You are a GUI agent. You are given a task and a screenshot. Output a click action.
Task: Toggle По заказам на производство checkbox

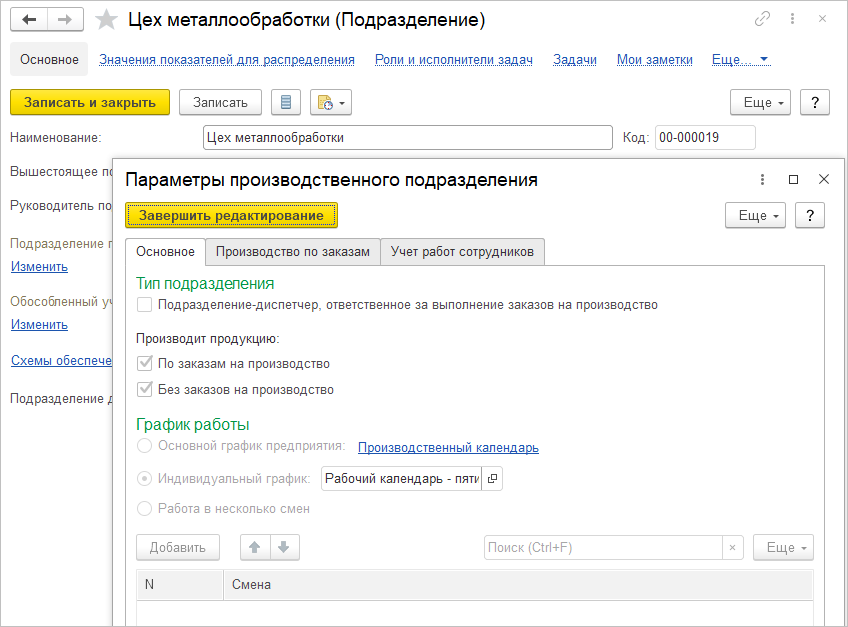coord(144,364)
